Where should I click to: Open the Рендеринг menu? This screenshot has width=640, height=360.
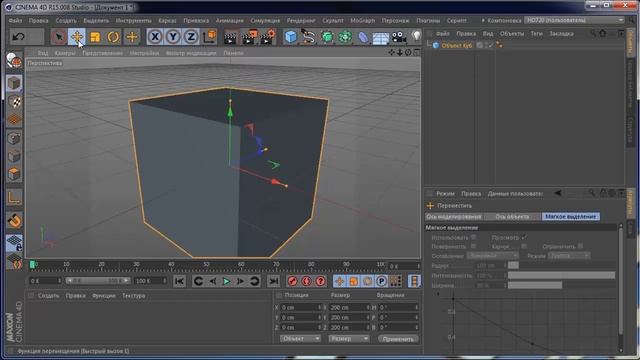point(301,20)
